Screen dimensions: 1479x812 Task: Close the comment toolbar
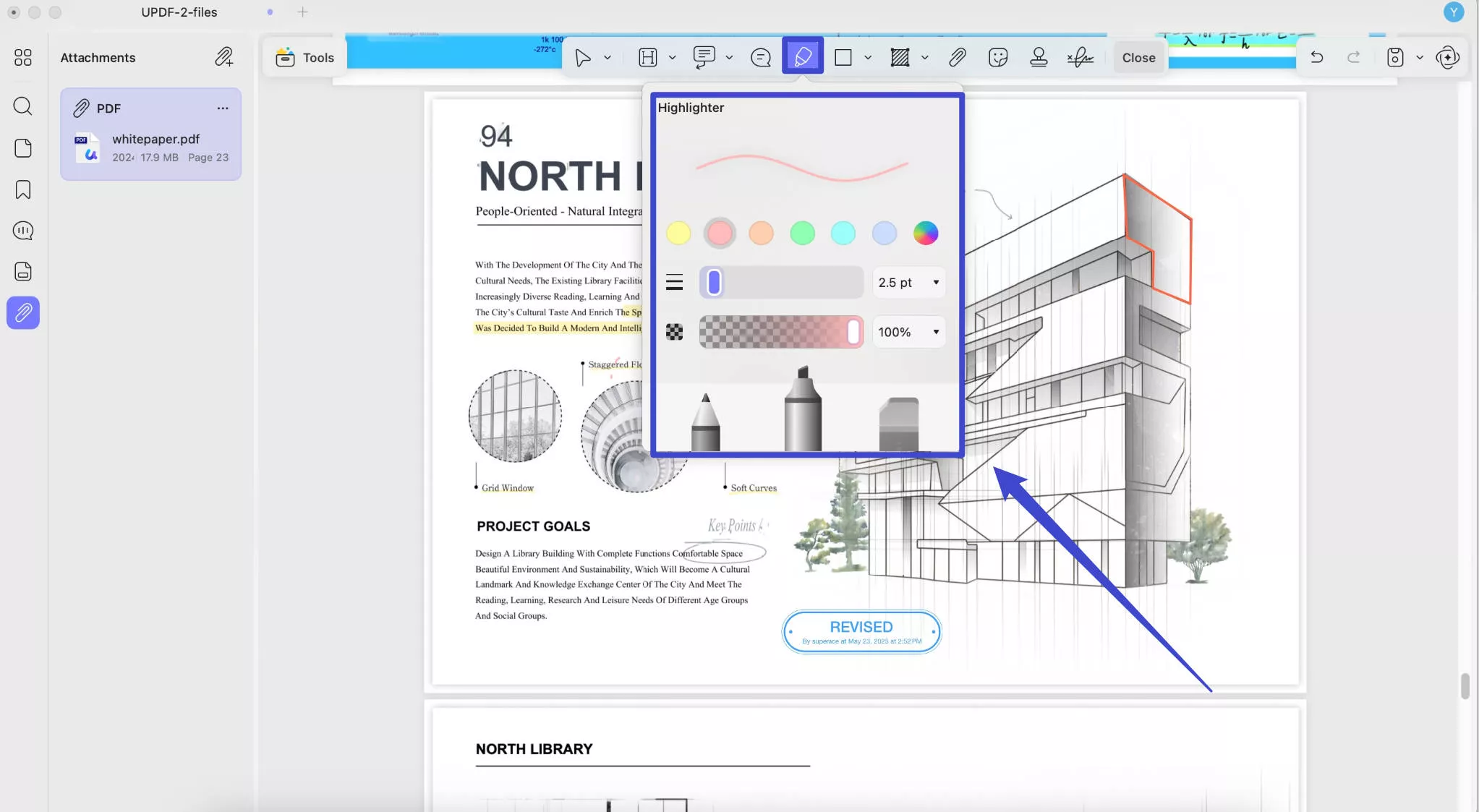[x=1138, y=57]
